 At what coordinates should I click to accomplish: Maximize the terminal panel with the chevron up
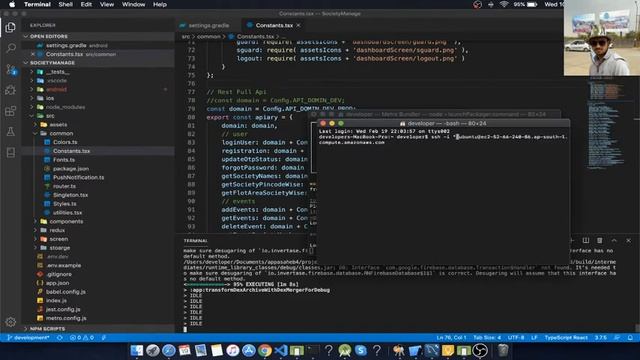614,240
